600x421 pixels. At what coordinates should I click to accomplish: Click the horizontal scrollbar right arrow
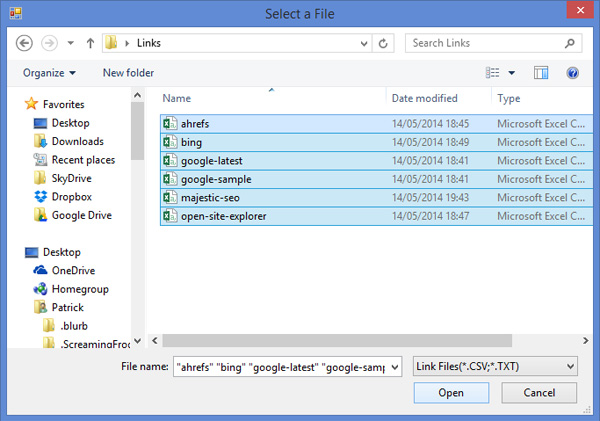585,340
